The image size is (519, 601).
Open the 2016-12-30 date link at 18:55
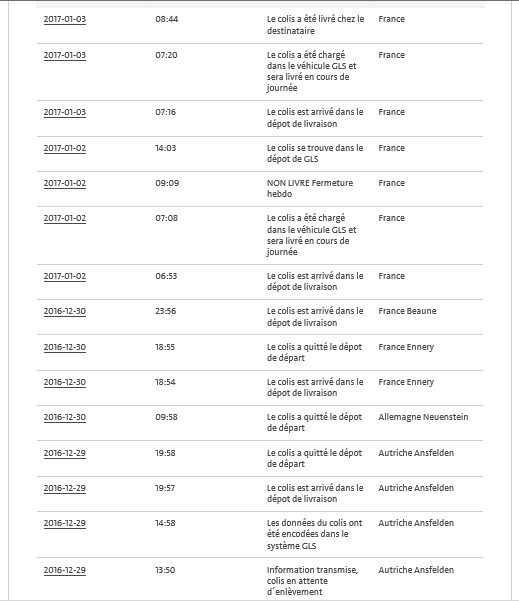65,347
